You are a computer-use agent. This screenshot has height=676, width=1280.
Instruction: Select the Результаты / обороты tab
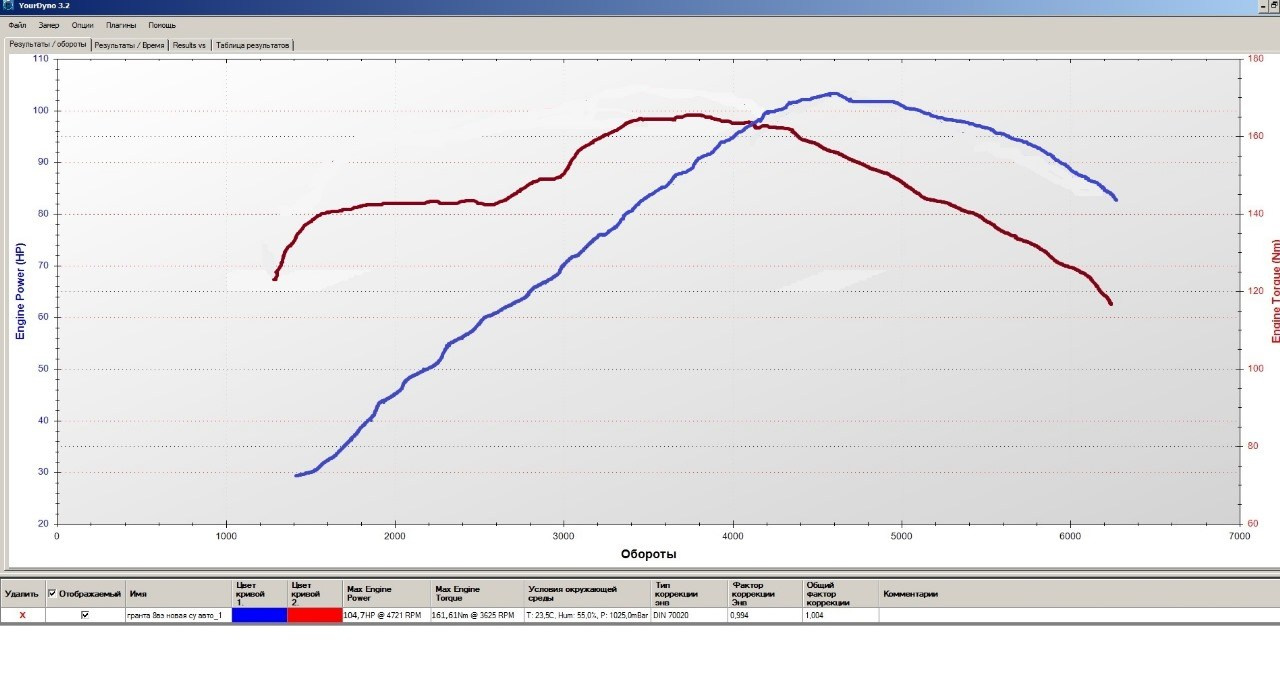[48, 45]
